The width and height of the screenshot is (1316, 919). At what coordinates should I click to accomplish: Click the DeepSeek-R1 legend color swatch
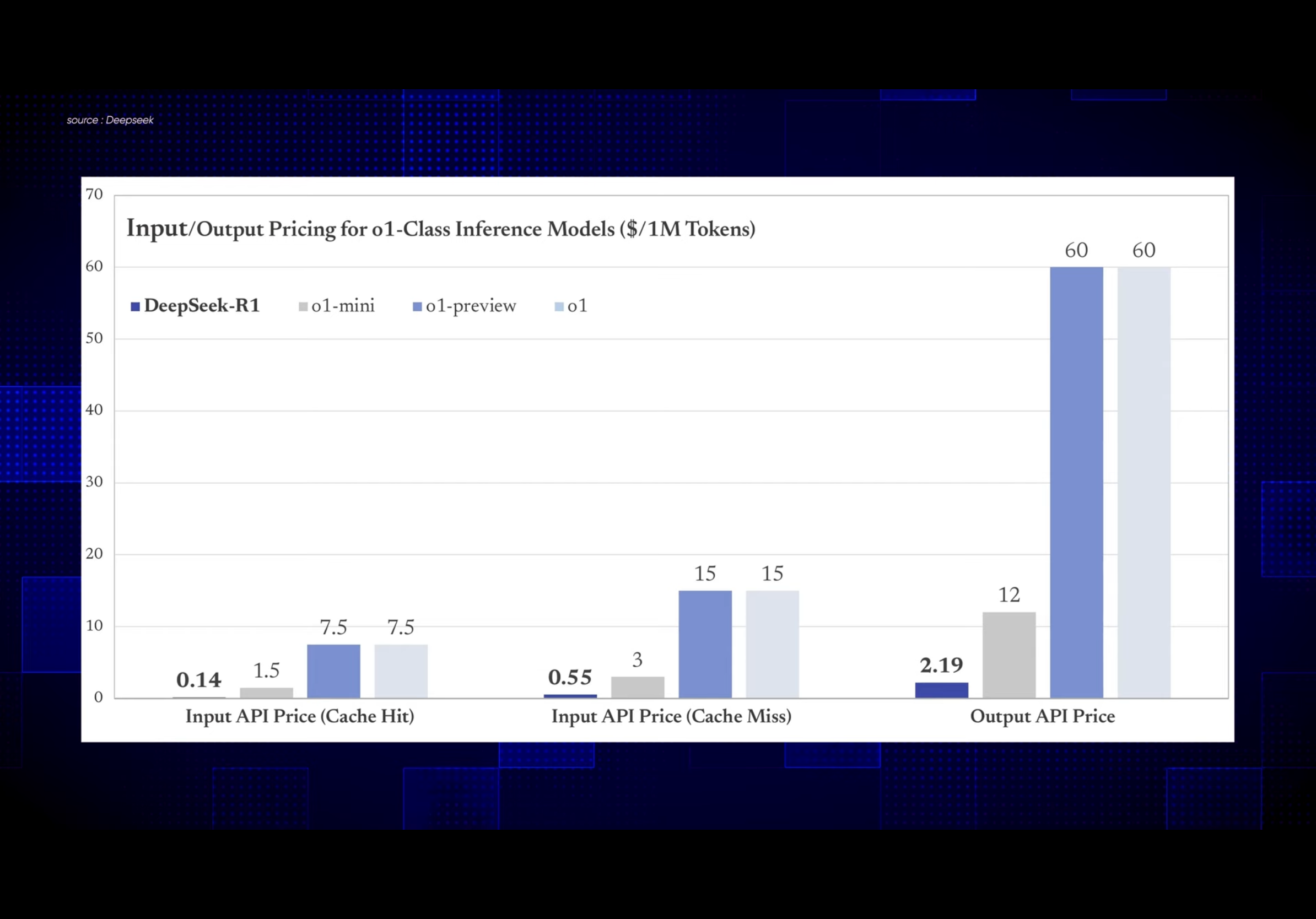point(135,307)
